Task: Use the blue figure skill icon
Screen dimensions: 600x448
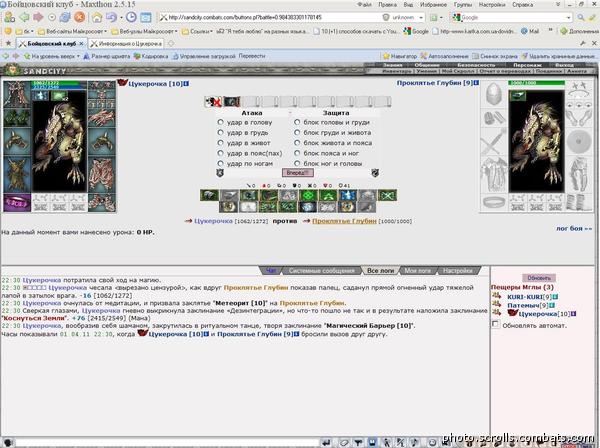Action: (x=348, y=195)
